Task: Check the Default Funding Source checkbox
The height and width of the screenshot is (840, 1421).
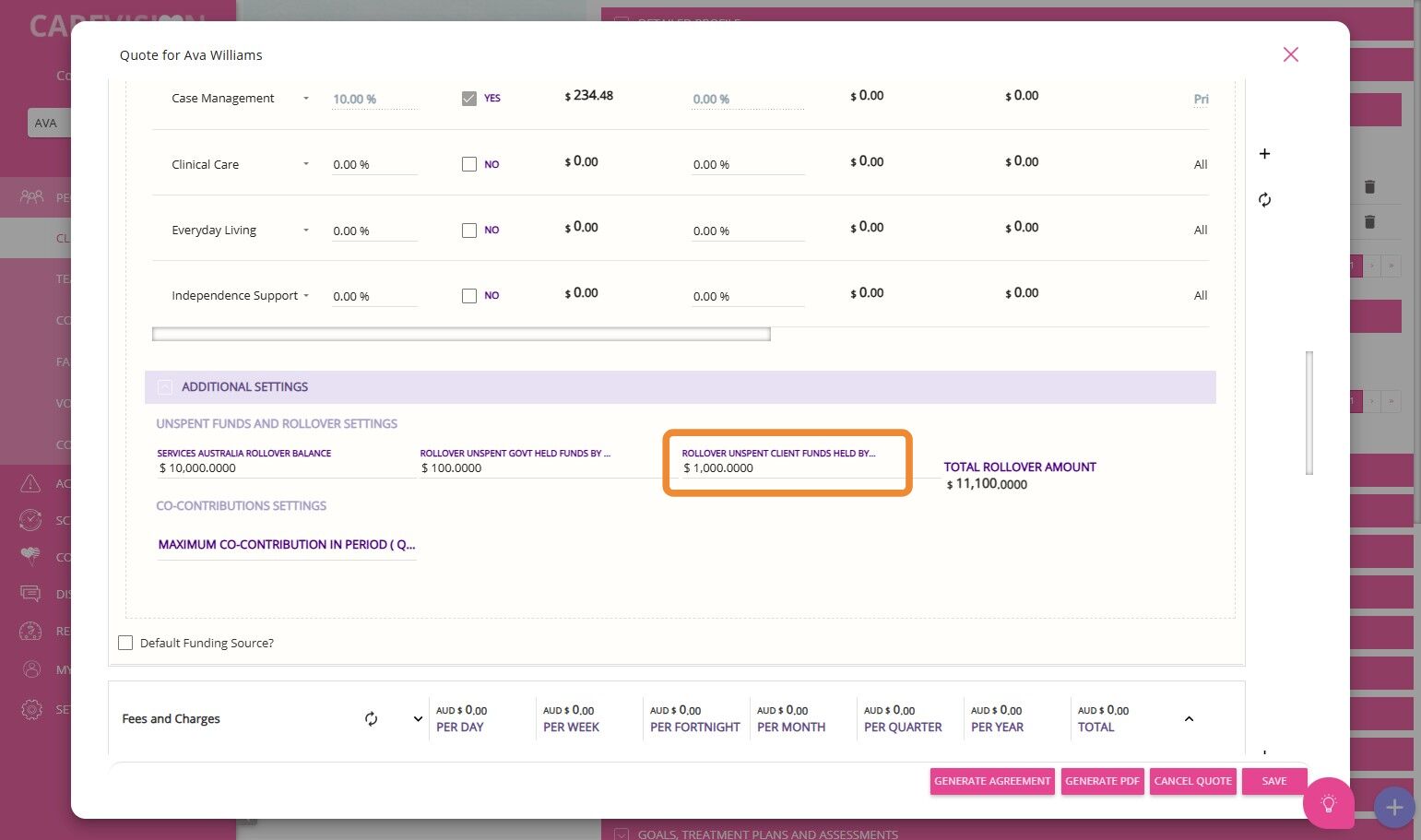Action: [125, 643]
